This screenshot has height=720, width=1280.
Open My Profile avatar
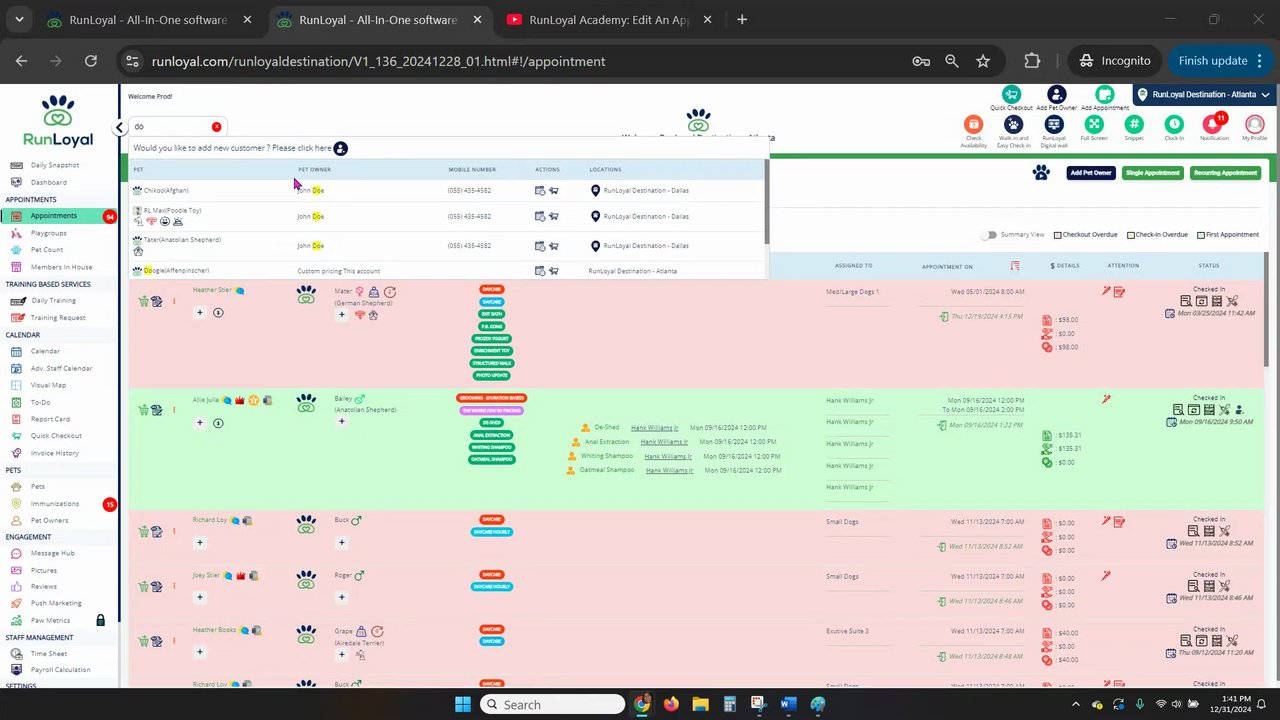click(1254, 124)
